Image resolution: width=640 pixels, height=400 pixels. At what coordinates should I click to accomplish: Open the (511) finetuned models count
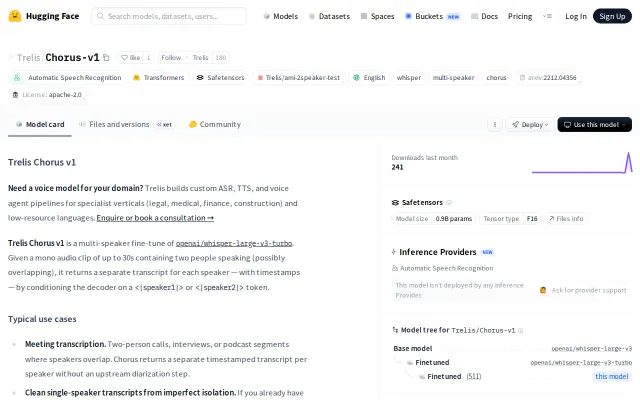point(473,376)
